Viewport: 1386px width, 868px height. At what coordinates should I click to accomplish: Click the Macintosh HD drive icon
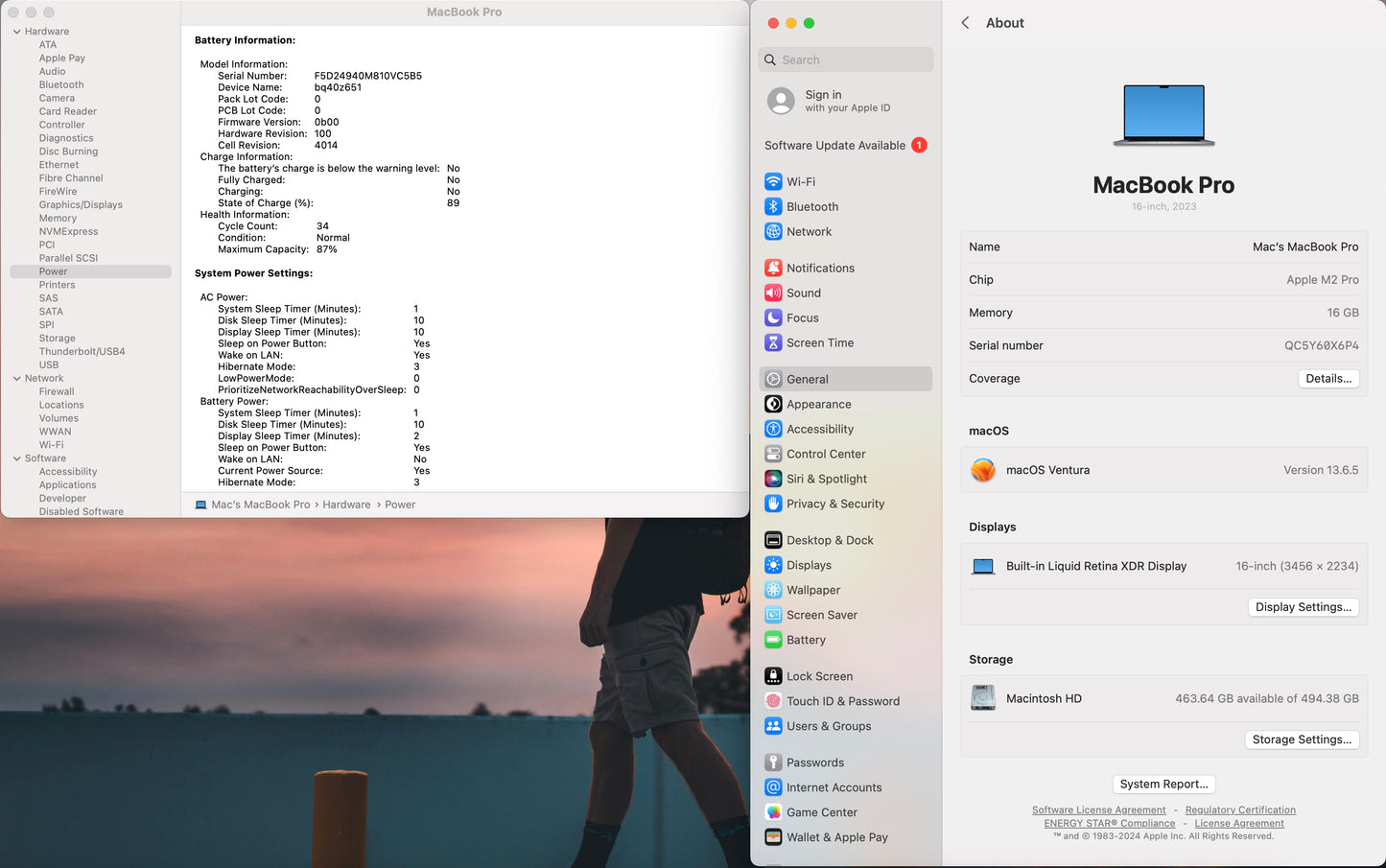click(983, 698)
